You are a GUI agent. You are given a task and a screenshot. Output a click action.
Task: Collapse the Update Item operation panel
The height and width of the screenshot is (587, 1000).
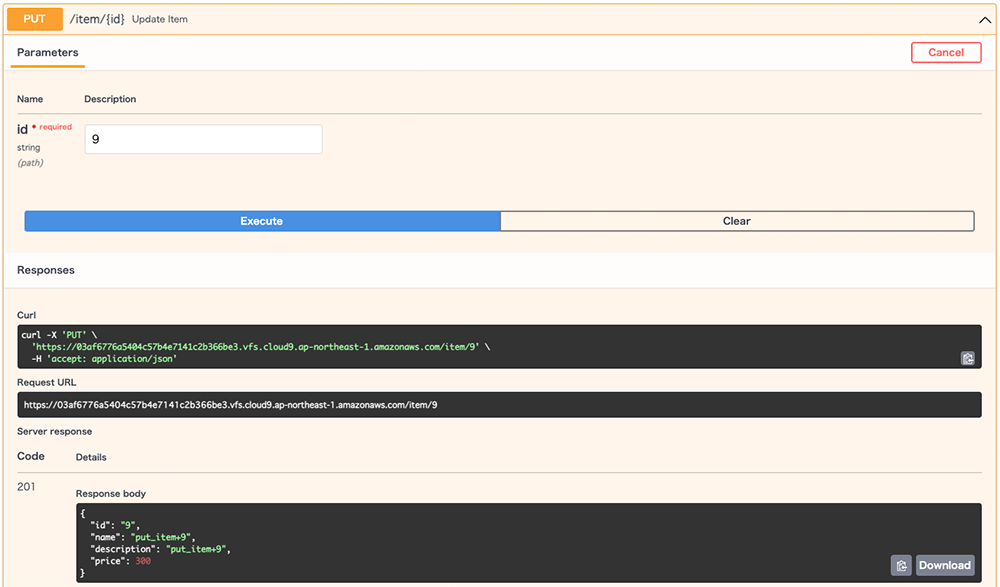pyautogui.click(x=984, y=19)
